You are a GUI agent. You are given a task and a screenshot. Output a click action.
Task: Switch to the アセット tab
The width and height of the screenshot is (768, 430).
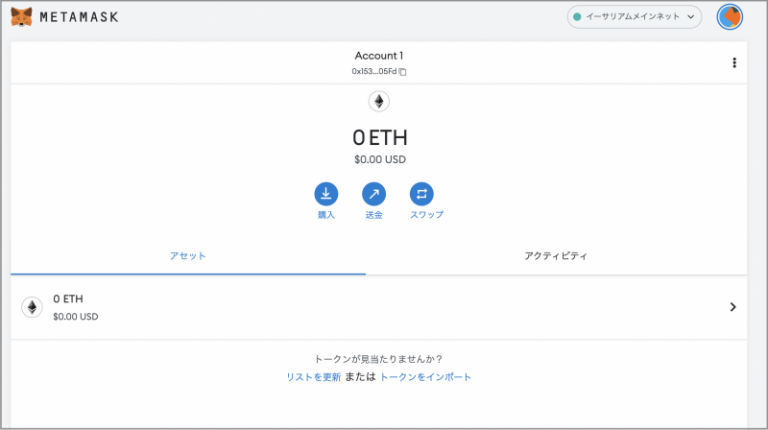click(188, 256)
